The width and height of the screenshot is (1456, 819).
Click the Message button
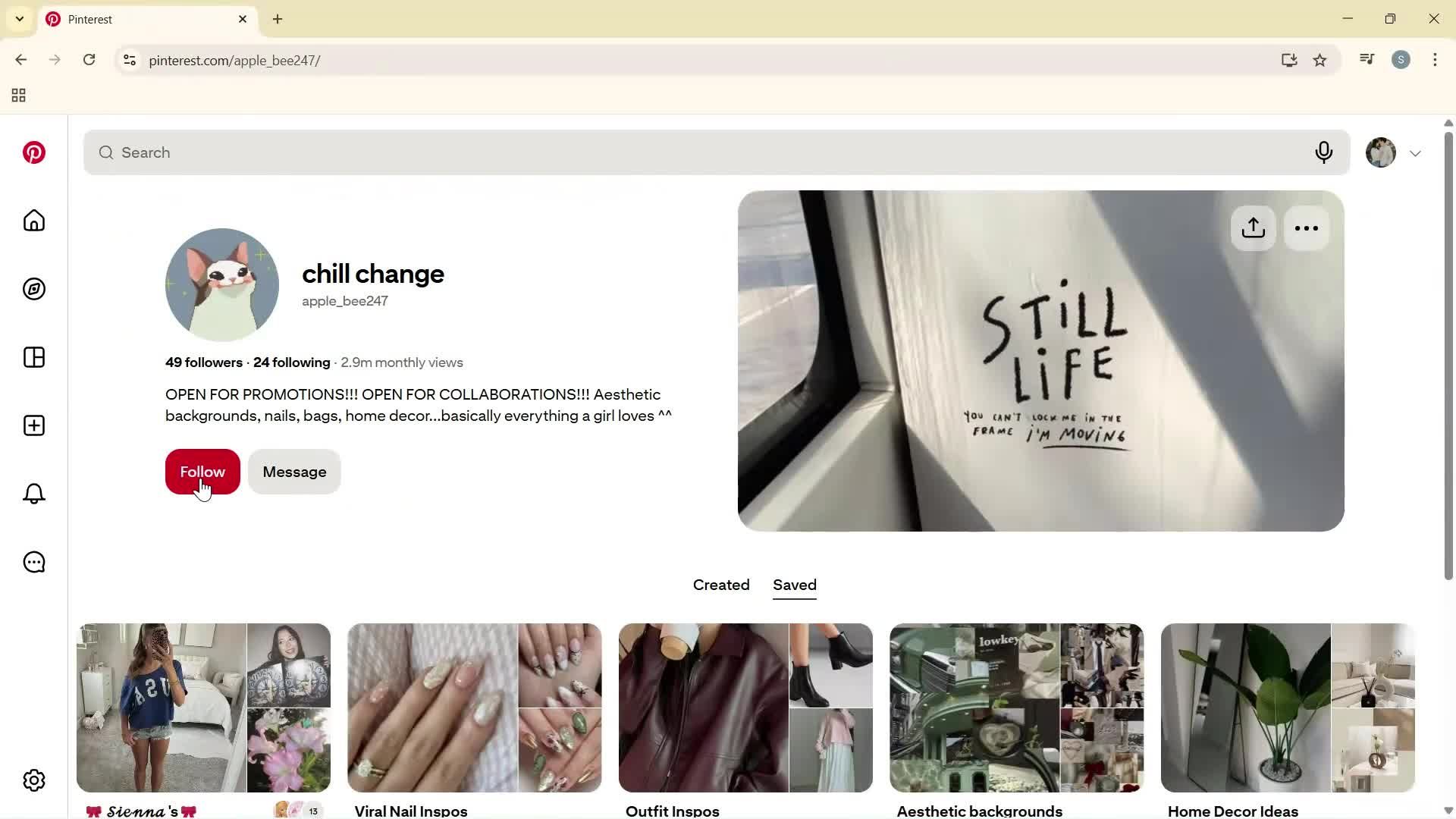pyautogui.click(x=294, y=472)
